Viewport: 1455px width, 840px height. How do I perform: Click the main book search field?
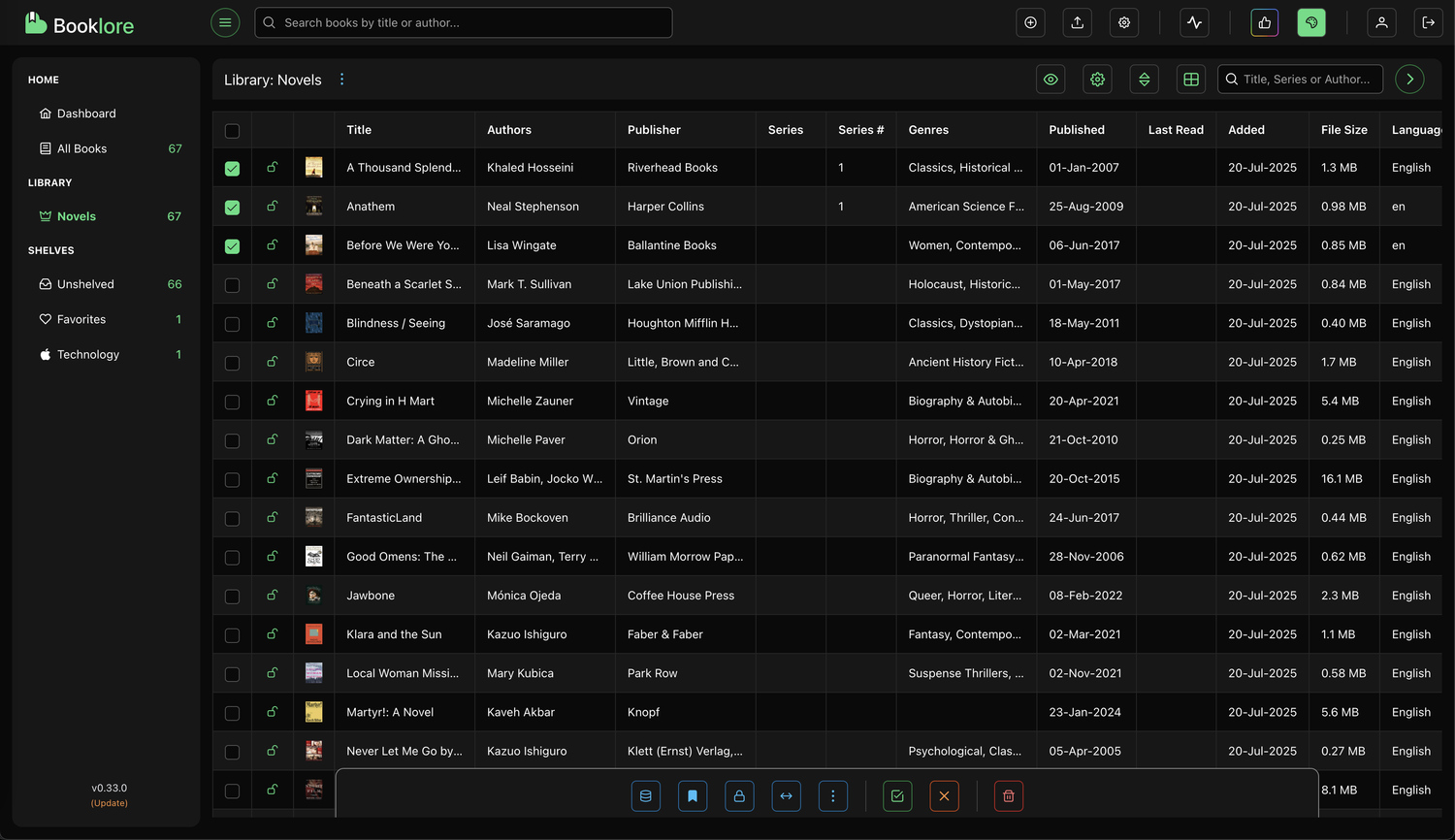(464, 22)
